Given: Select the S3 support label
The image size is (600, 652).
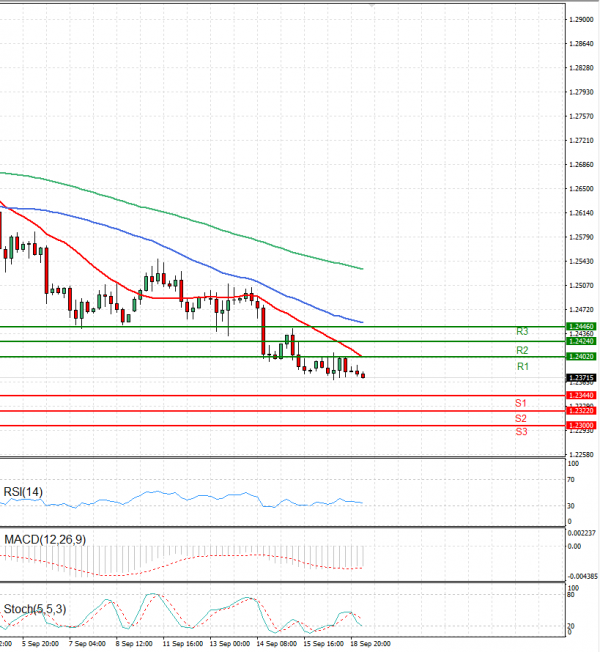Looking at the screenshot, I should 521,432.
